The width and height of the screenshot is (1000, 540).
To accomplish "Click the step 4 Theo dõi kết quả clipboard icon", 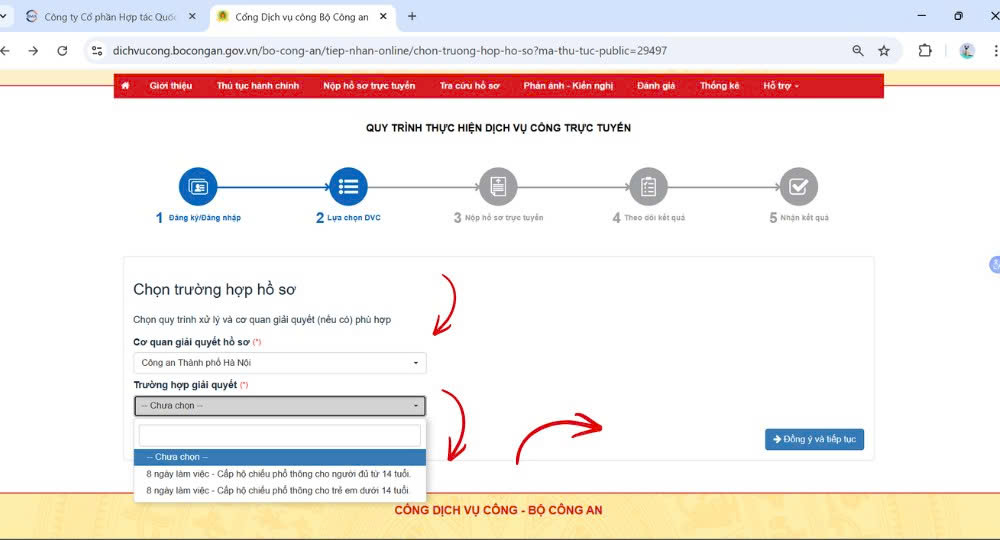I will 648,187.
